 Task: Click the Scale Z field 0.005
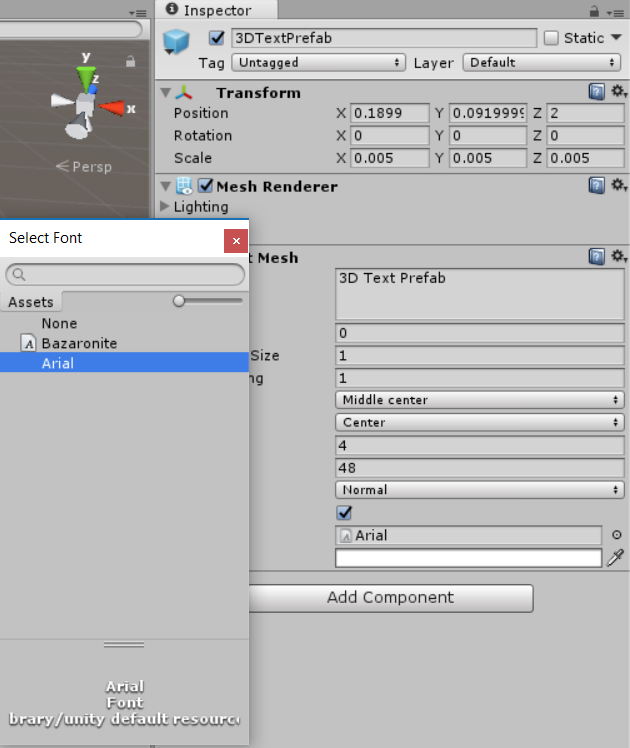click(x=585, y=158)
